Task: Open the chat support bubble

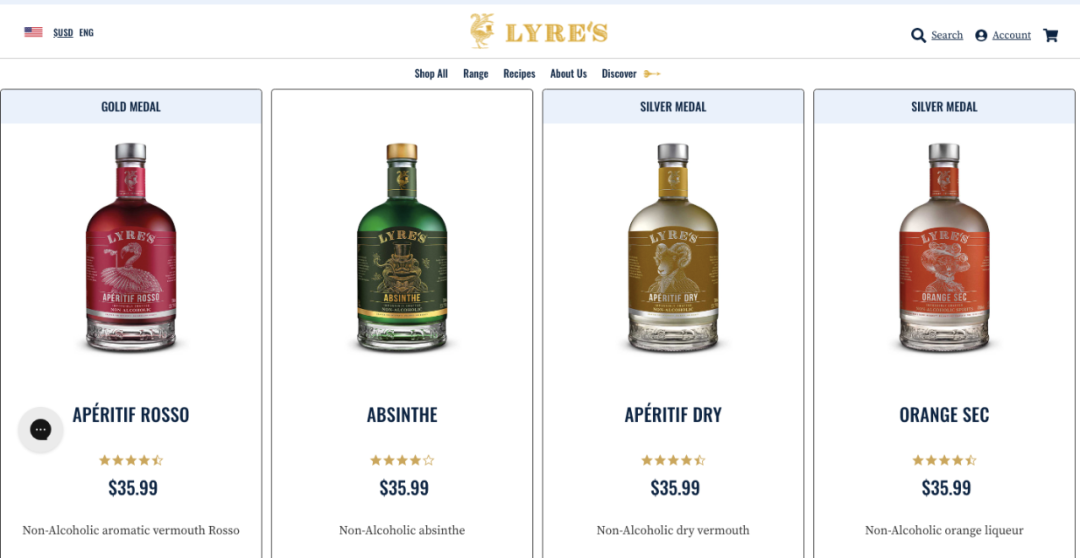Action: click(41, 430)
